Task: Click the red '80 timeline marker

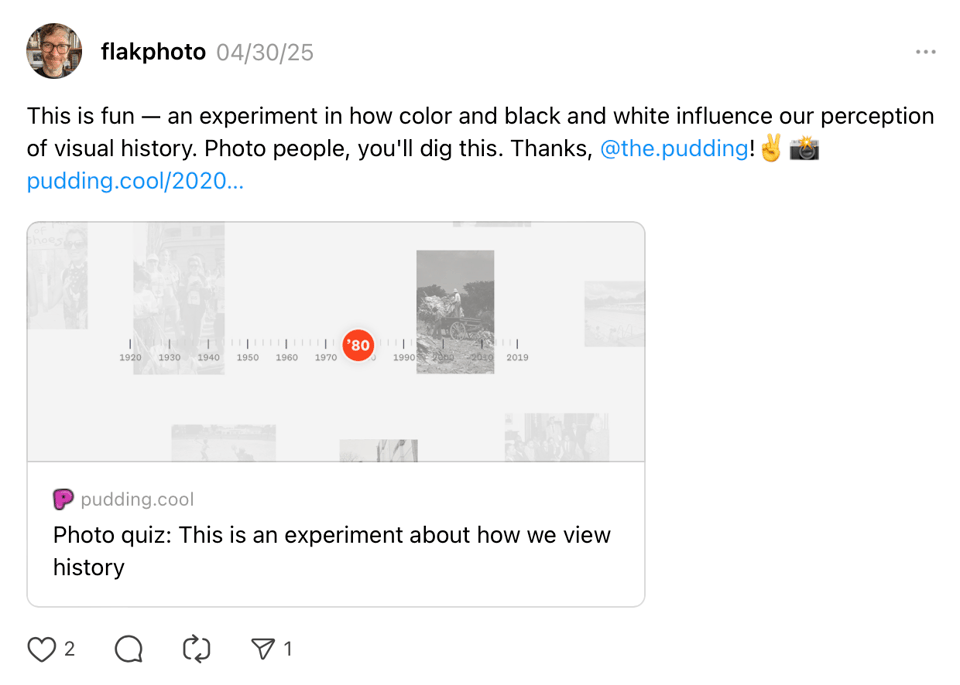Action: (x=358, y=345)
